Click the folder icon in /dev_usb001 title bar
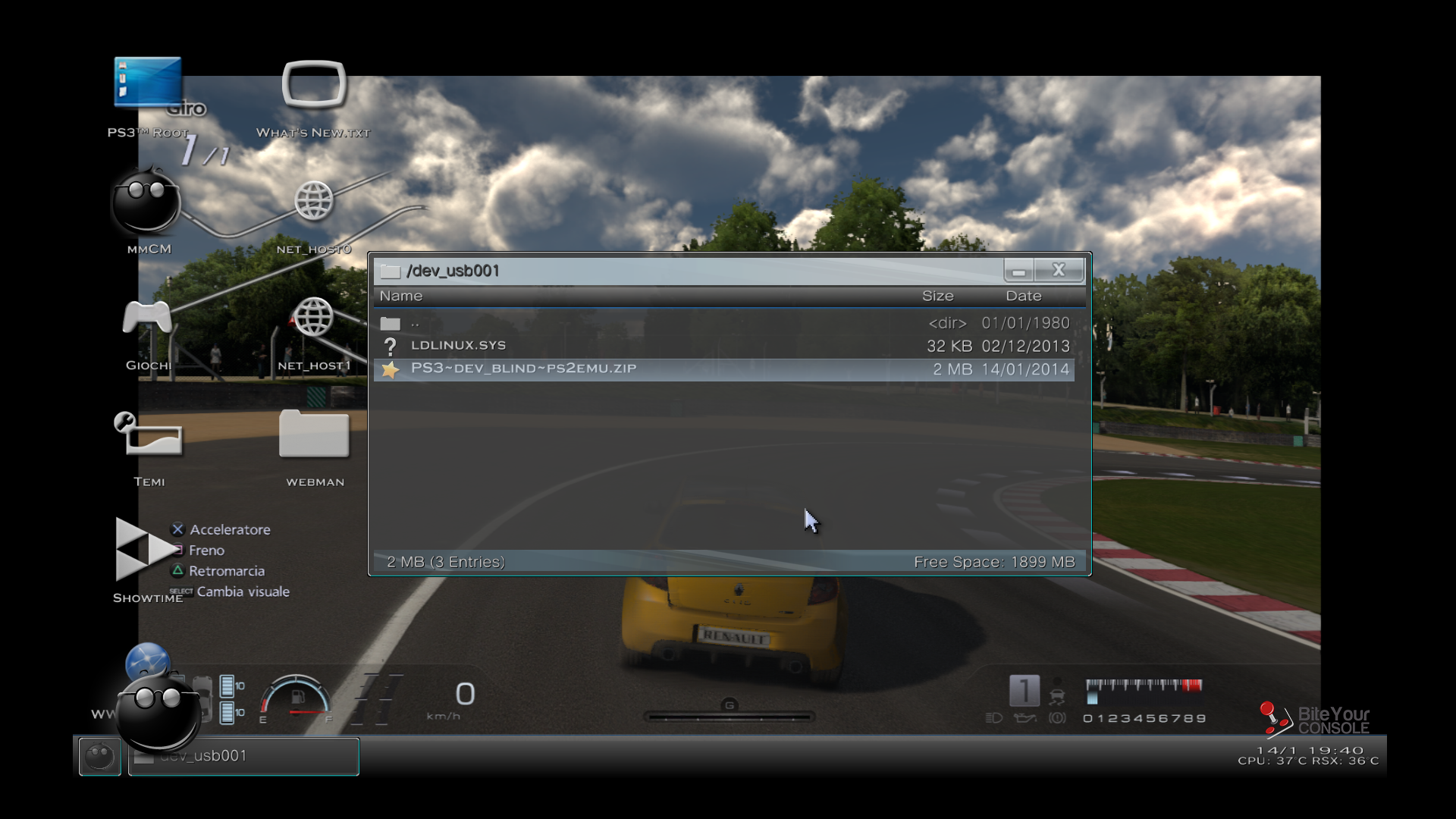The width and height of the screenshot is (1456, 819). point(390,271)
